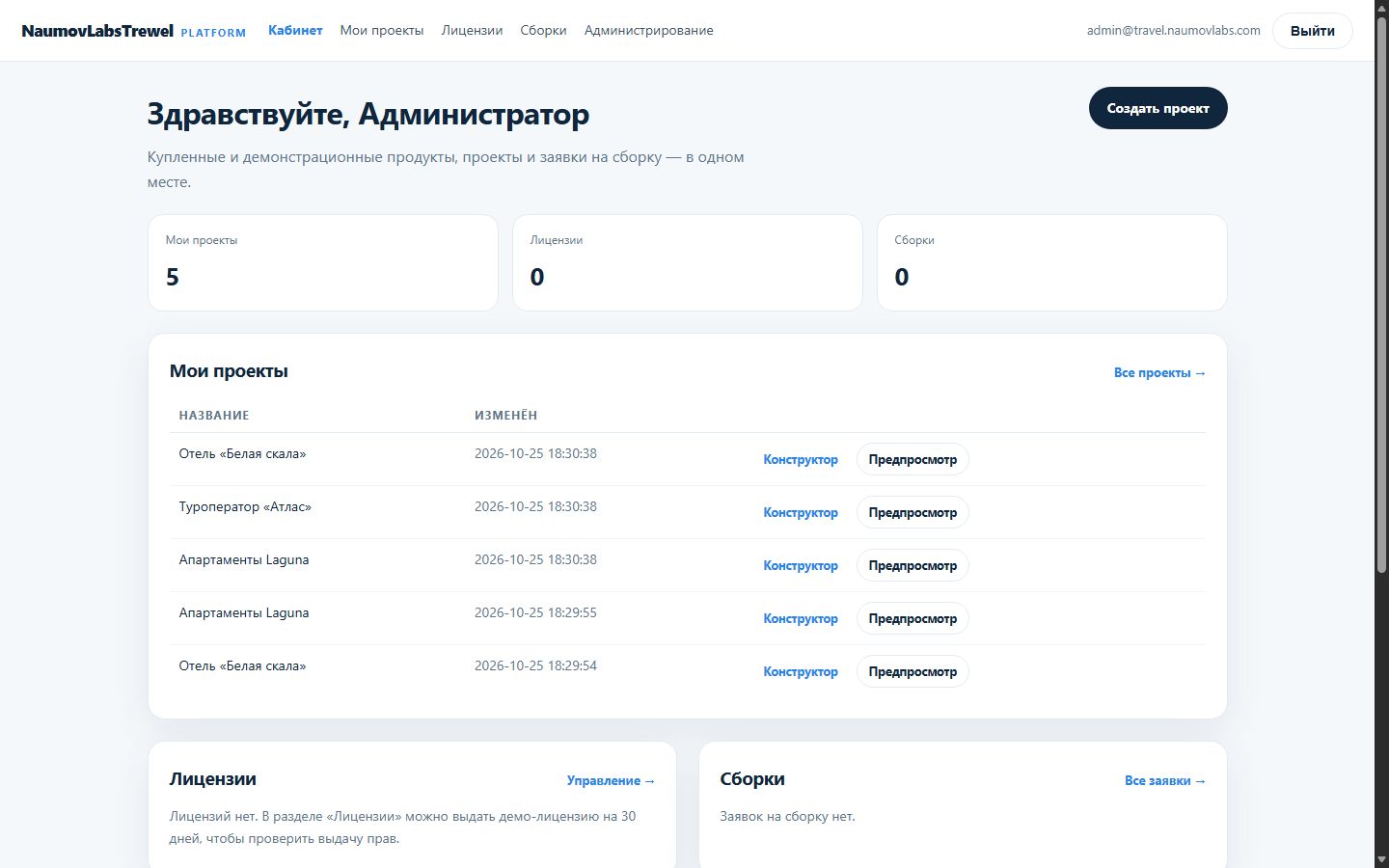Click Предпросмотр for Отель «Белая скала» changed 18:30:38
This screenshot has width=1389, height=868.
click(912, 460)
